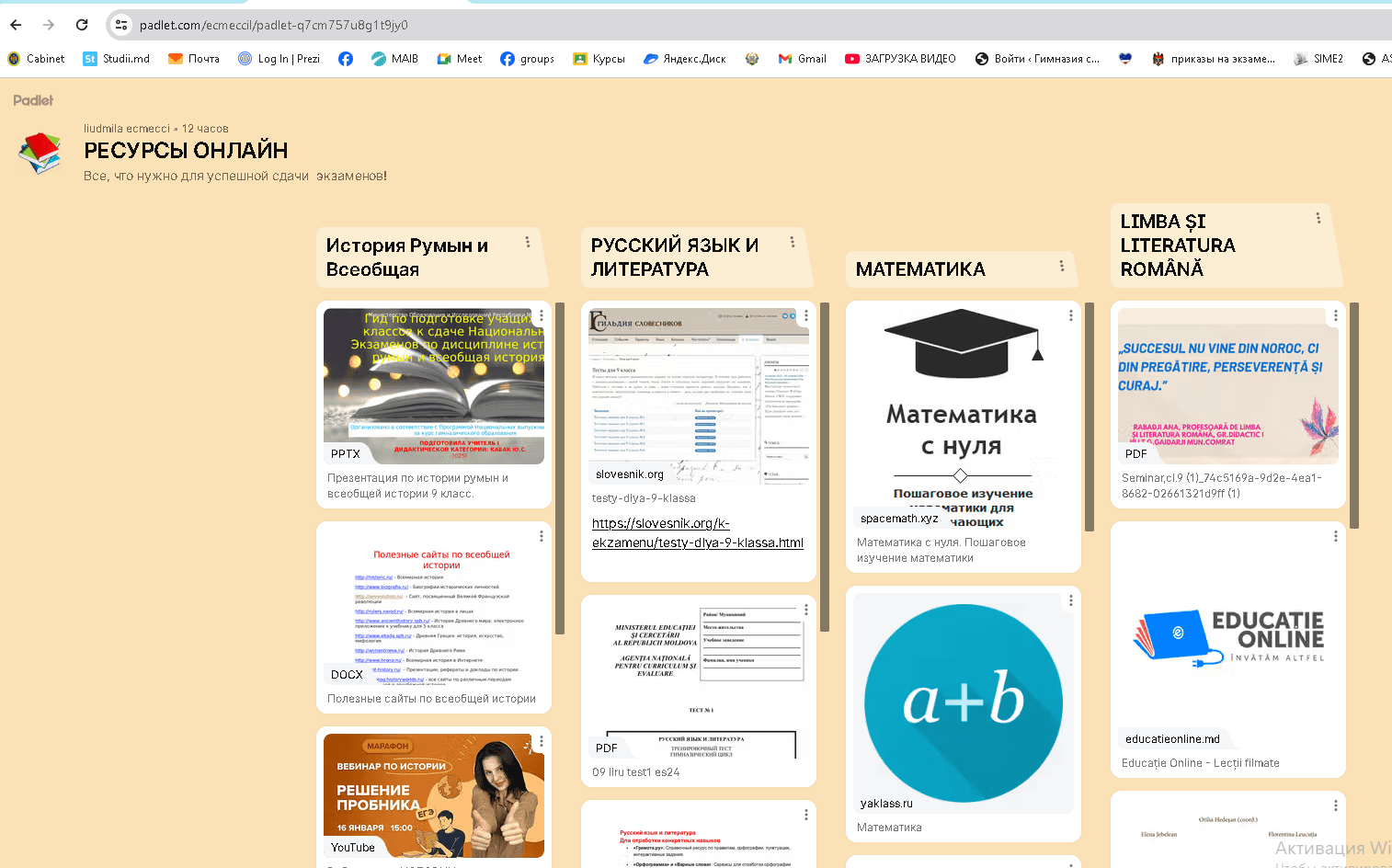1392x868 pixels.
Task: Click the red books board icon
Action: click(40, 153)
